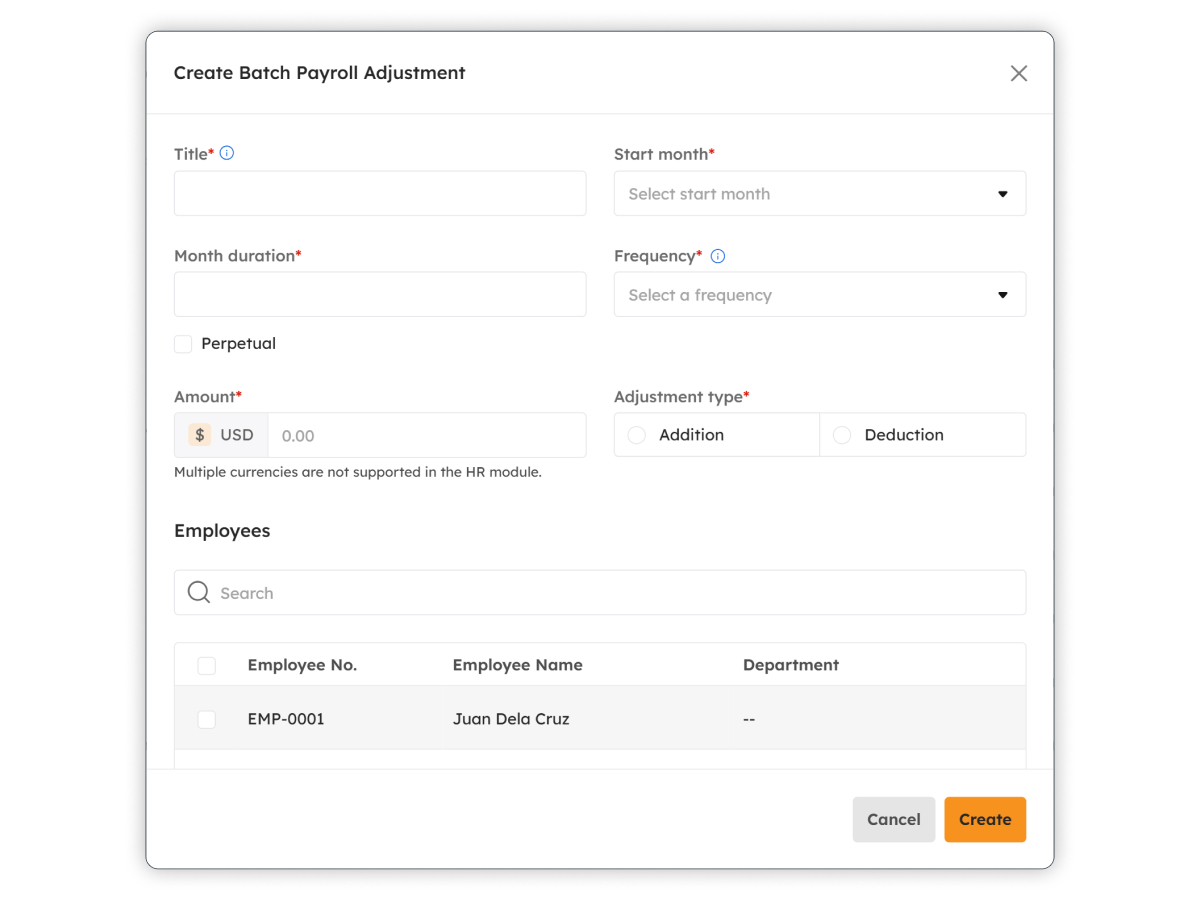Image resolution: width=1200 pixels, height=900 pixels.
Task: Click the Amount input field
Action: [427, 435]
